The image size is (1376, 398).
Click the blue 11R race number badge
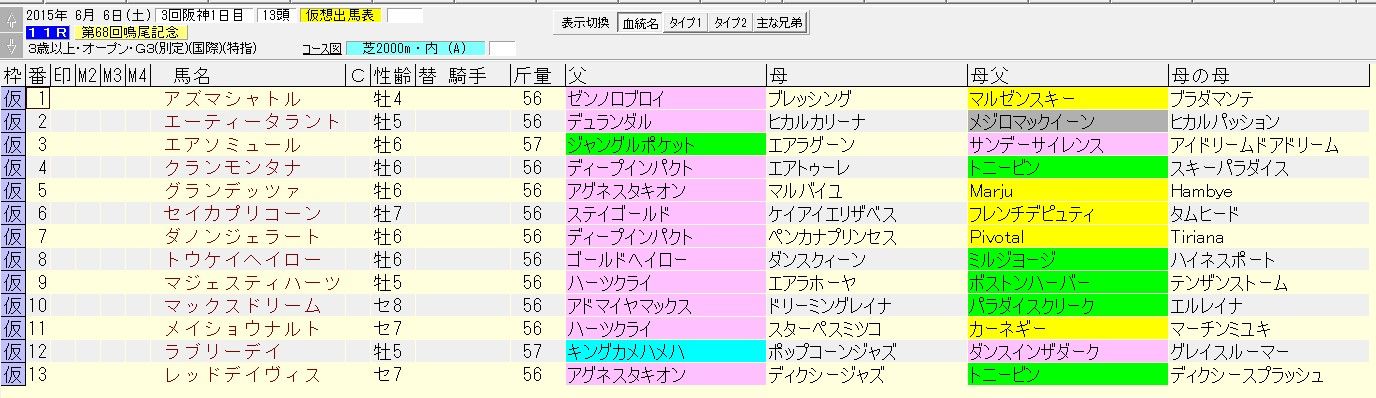[47, 32]
